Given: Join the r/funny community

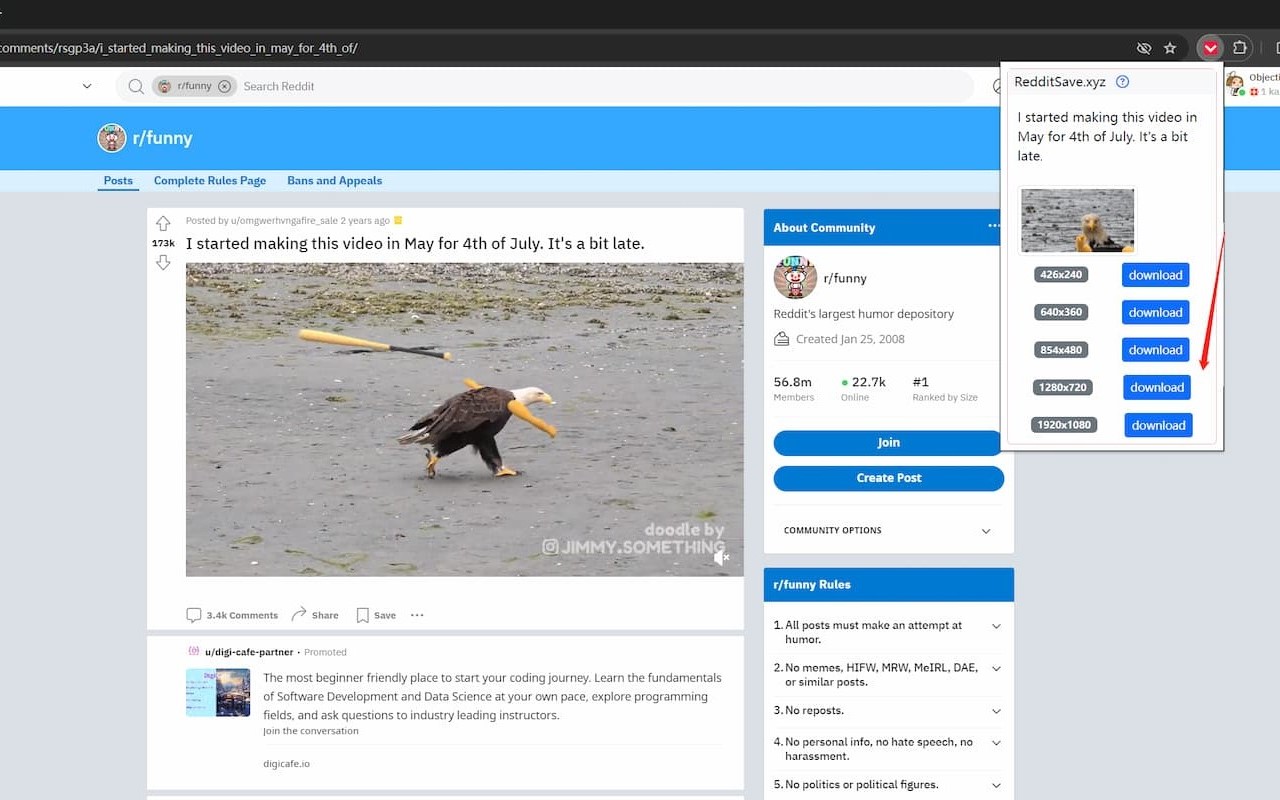Looking at the screenshot, I should [x=888, y=443].
